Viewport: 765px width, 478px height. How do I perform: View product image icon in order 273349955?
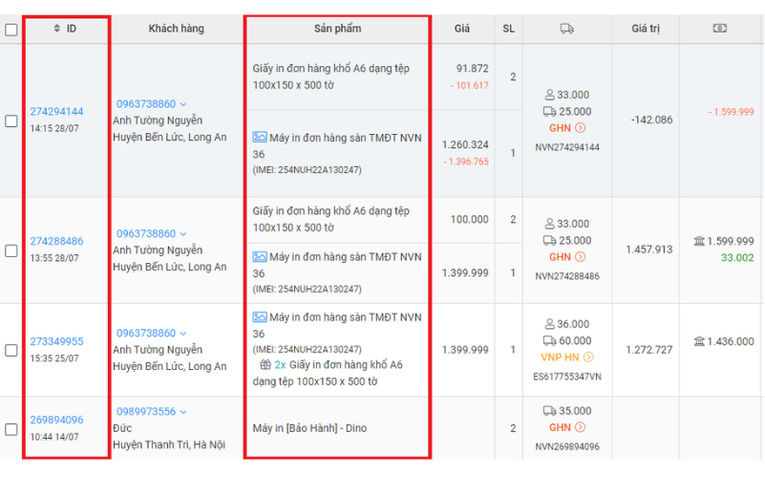tap(260, 317)
